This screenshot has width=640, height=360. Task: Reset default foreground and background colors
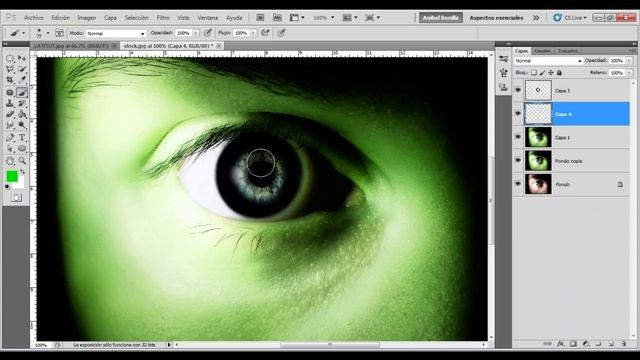7,187
